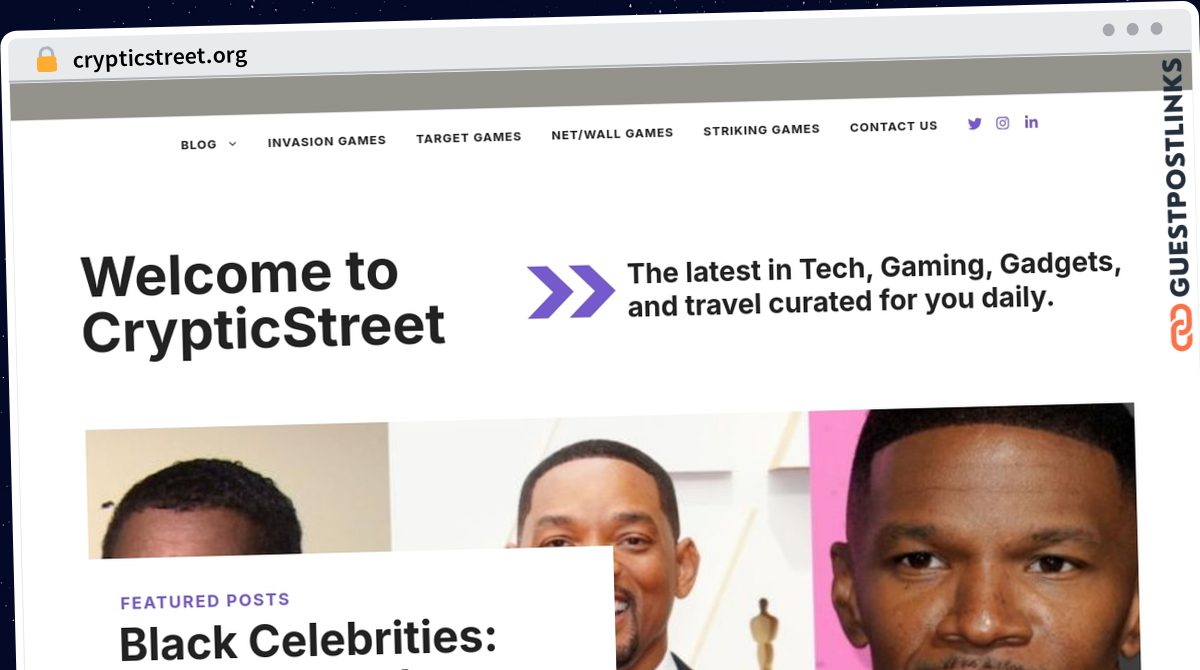Navigate to Striking Games
Viewport: 1200px width, 670px height.
point(761,130)
